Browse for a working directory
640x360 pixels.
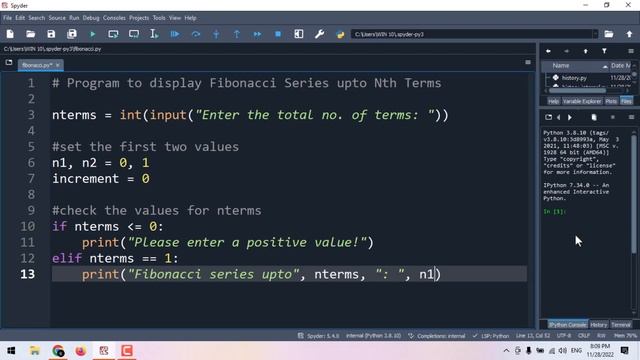(x=609, y=34)
